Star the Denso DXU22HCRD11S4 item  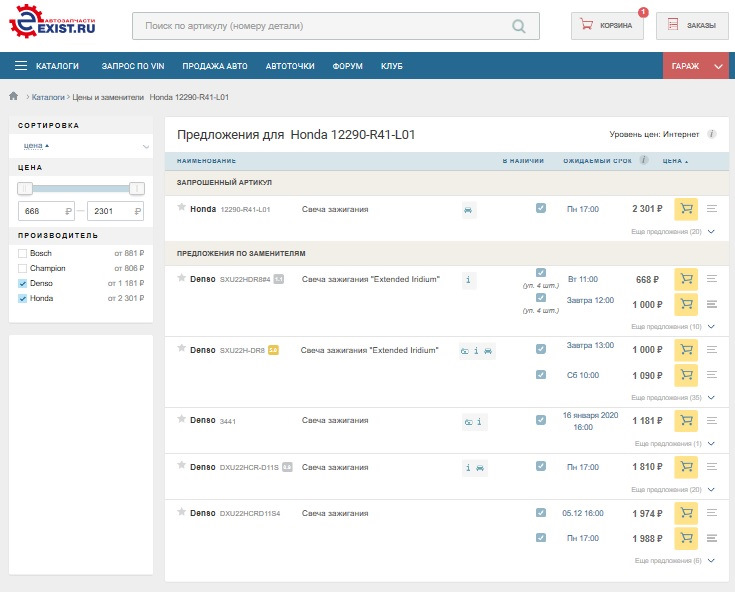click(x=181, y=511)
